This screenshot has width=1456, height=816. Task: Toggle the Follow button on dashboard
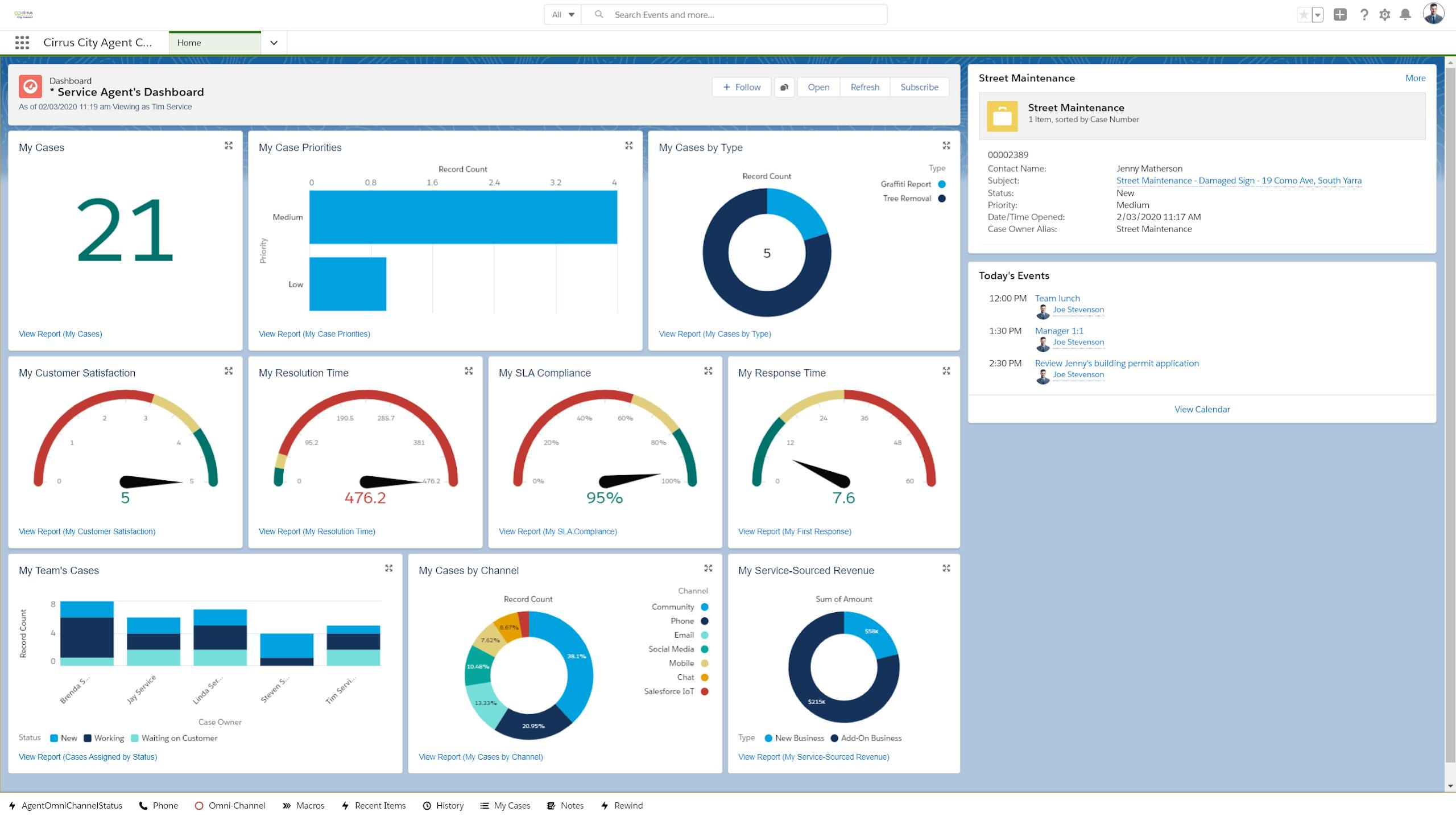point(741,87)
